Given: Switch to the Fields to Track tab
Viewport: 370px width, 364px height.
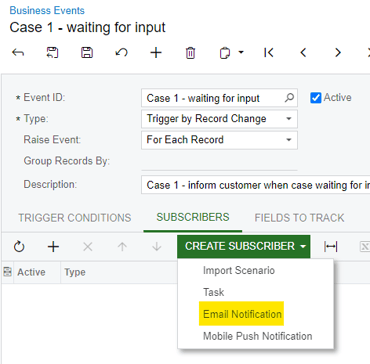Looking at the screenshot, I should [299, 218].
